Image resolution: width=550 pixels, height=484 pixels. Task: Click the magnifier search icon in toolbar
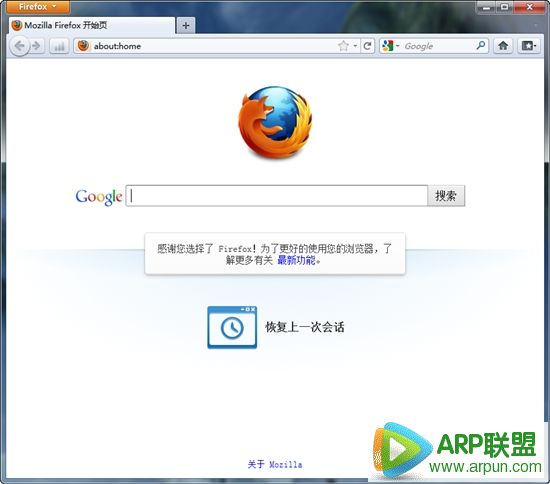pyautogui.click(x=481, y=46)
